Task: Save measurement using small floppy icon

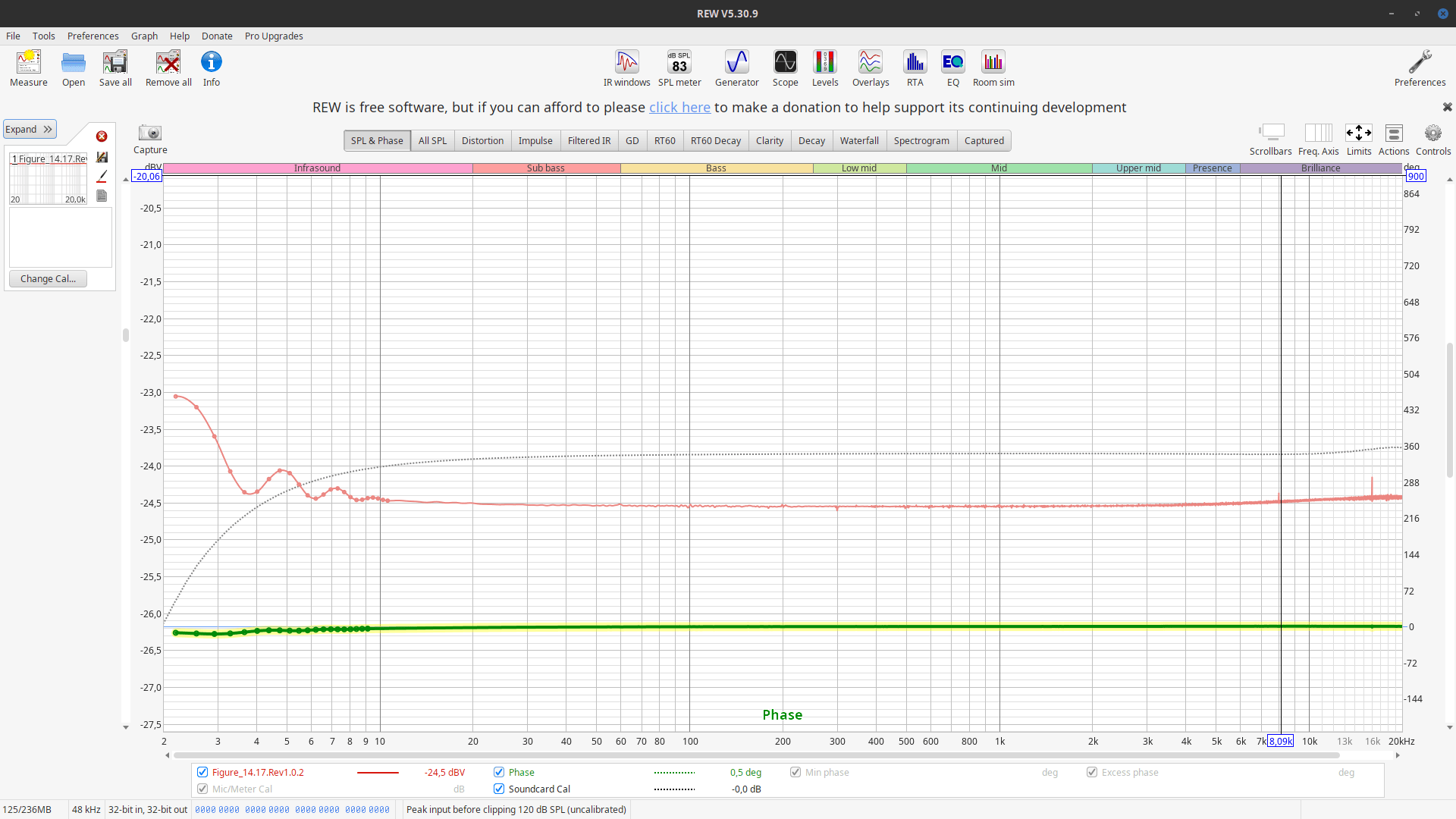Action: click(102, 157)
